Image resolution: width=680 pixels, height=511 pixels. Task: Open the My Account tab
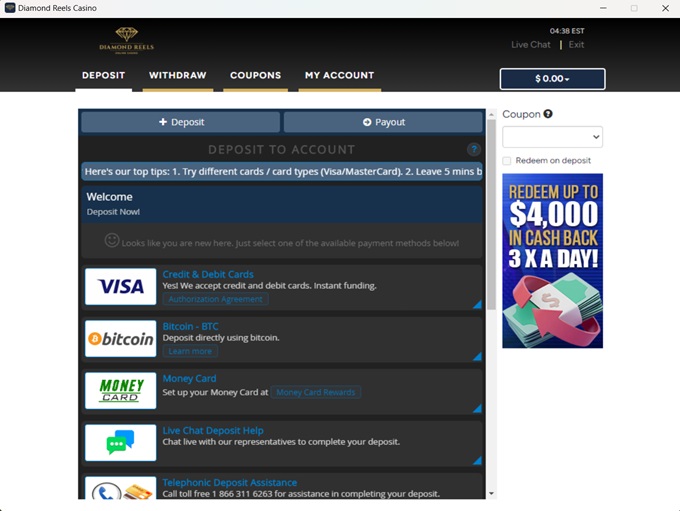click(x=339, y=75)
